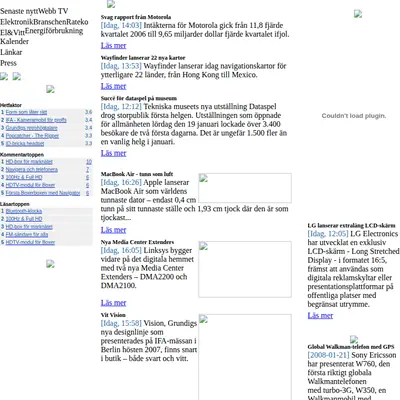This screenshot has height=400, width=400.
Task: Click the 'Couldn't load plugin.' placeholder
Action: [354, 116]
